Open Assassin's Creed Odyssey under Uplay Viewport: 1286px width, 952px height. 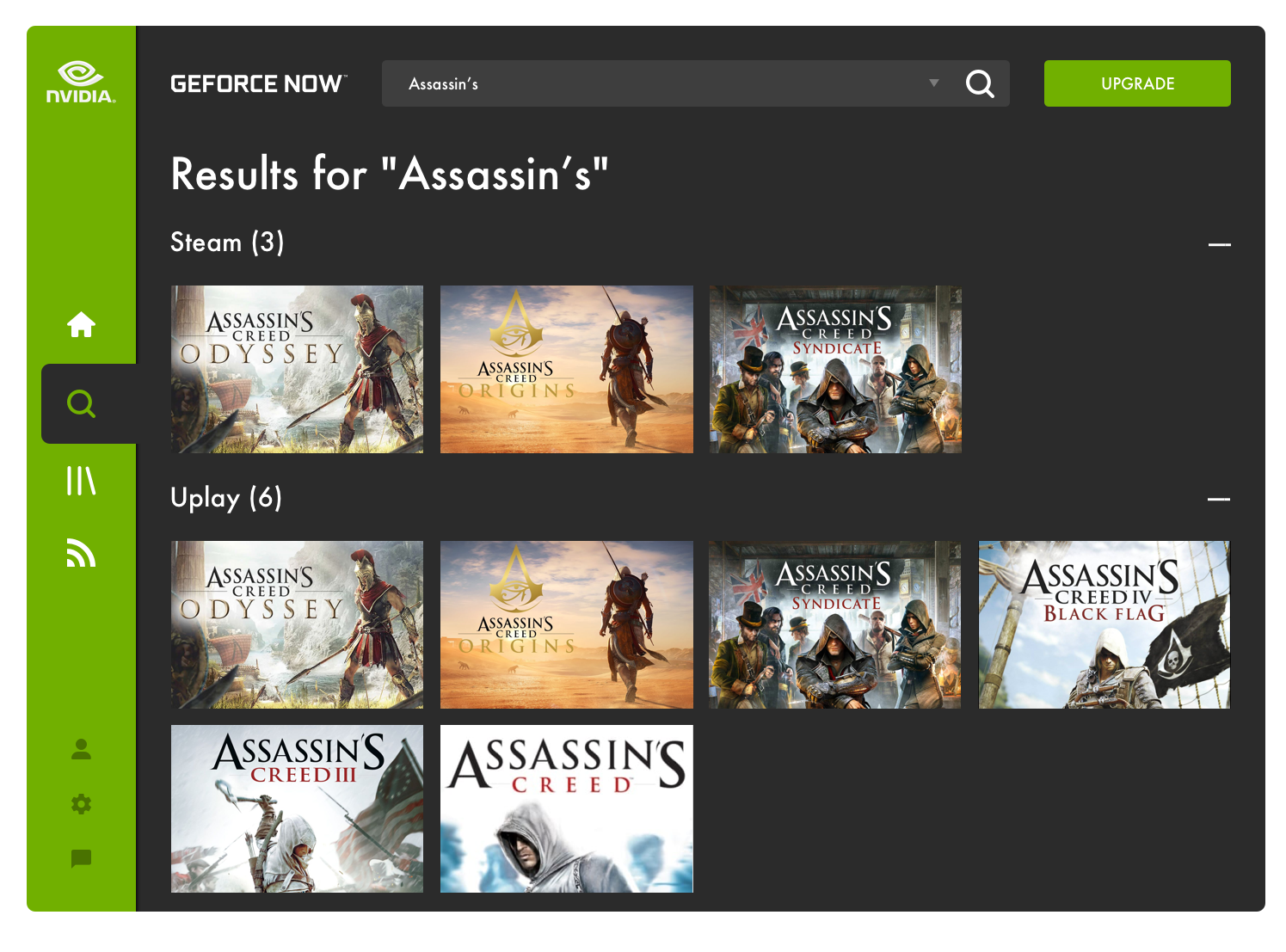[x=297, y=624]
